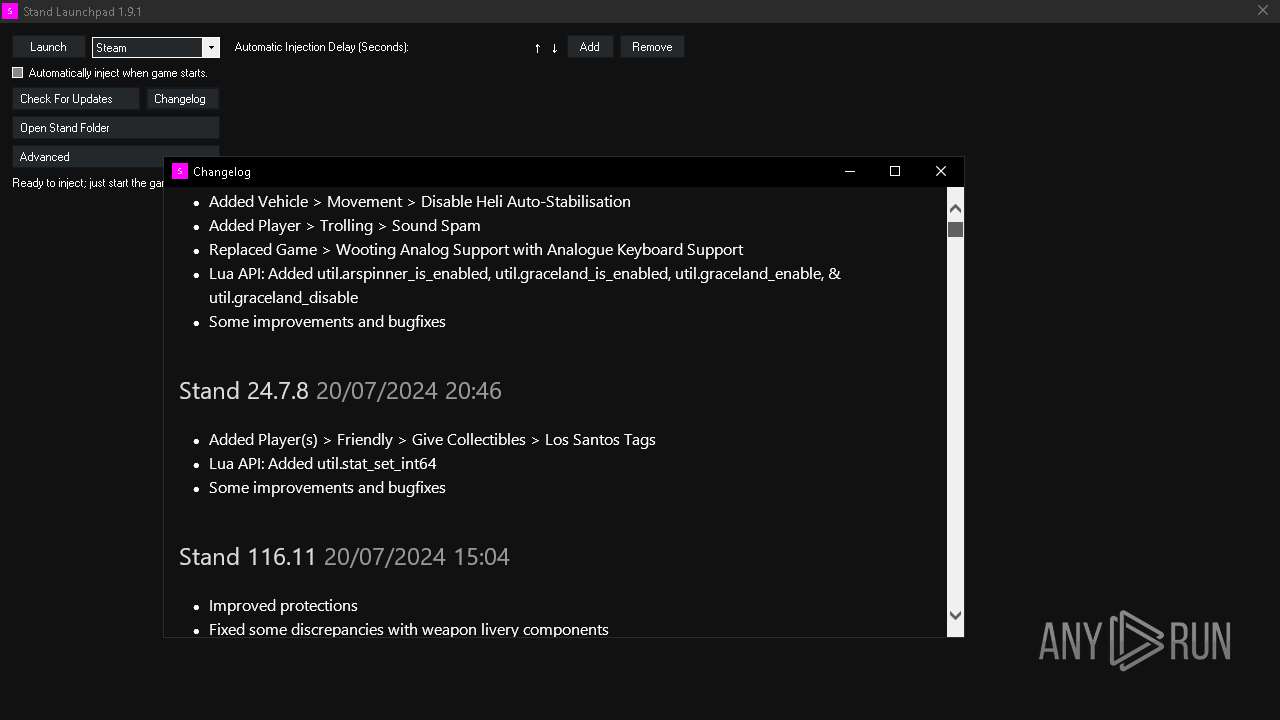The height and width of the screenshot is (720, 1280).
Task: Move injection entry up with arrow
Action: click(538, 48)
